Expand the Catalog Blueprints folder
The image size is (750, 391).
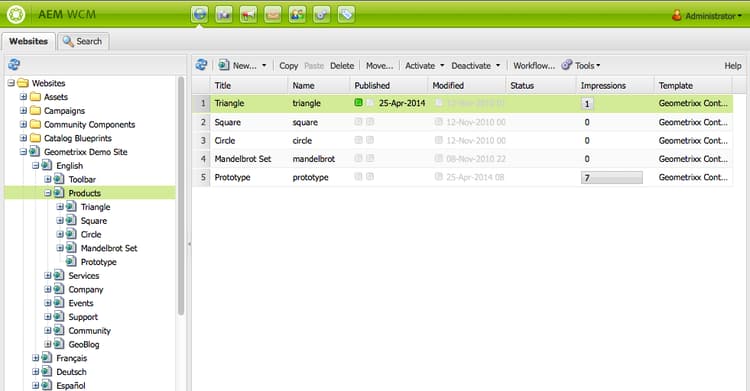pos(23,138)
